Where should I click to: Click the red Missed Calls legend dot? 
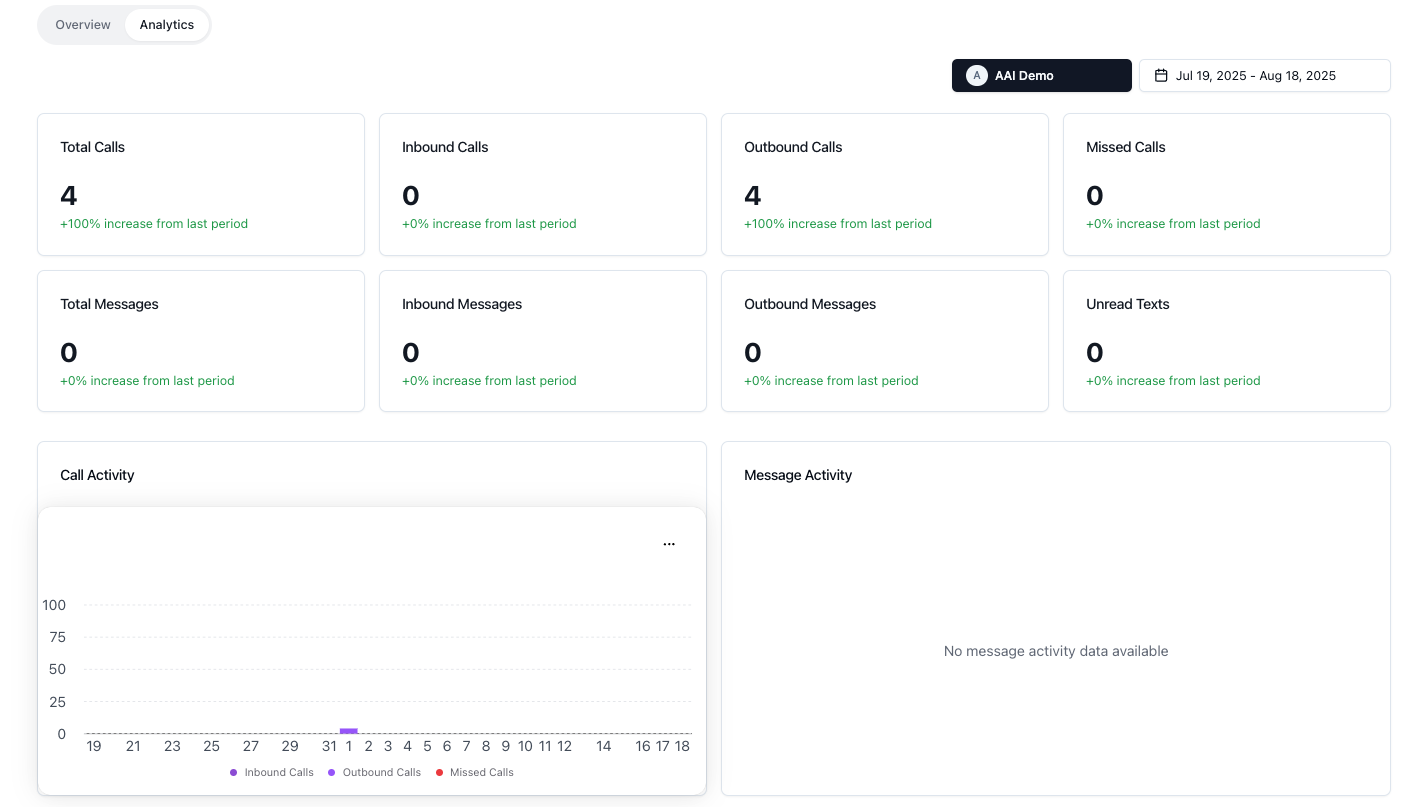(439, 771)
